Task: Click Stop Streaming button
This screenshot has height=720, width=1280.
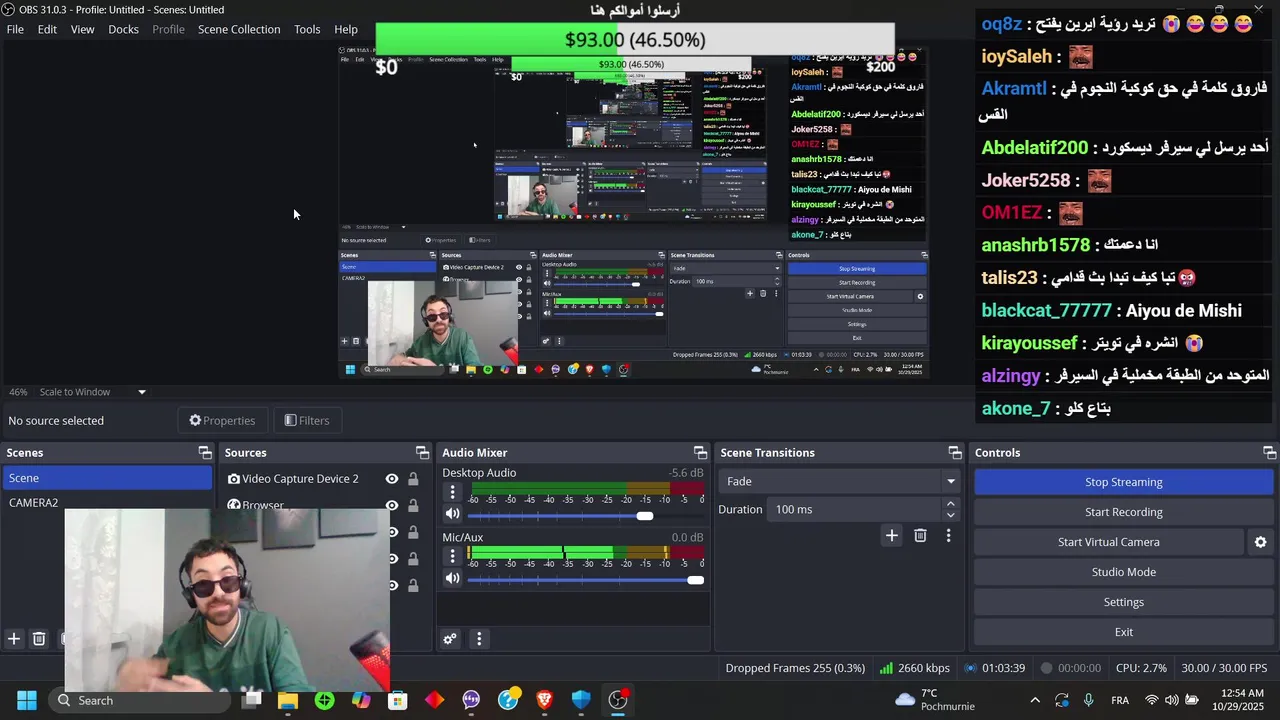Action: click(1123, 482)
